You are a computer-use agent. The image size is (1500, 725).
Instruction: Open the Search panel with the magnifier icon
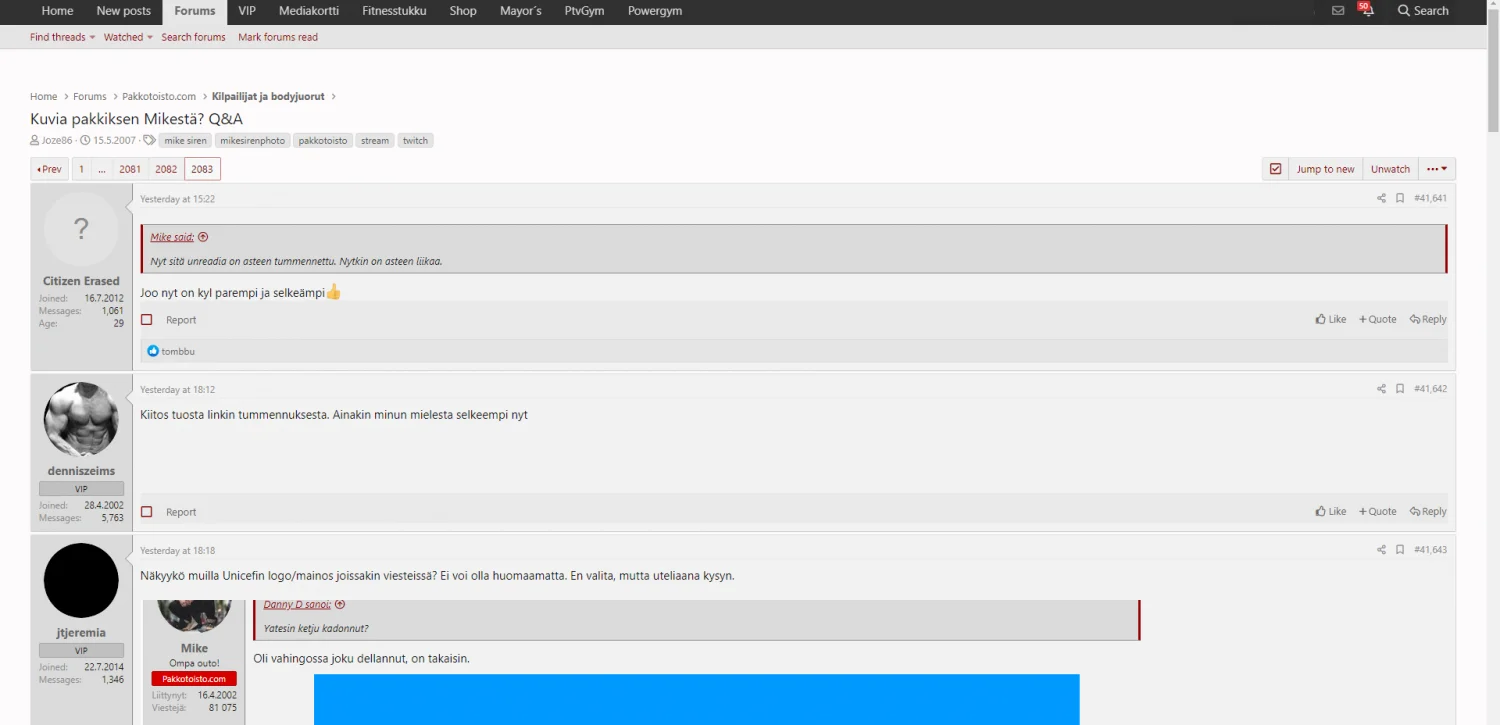pyautogui.click(x=1422, y=11)
